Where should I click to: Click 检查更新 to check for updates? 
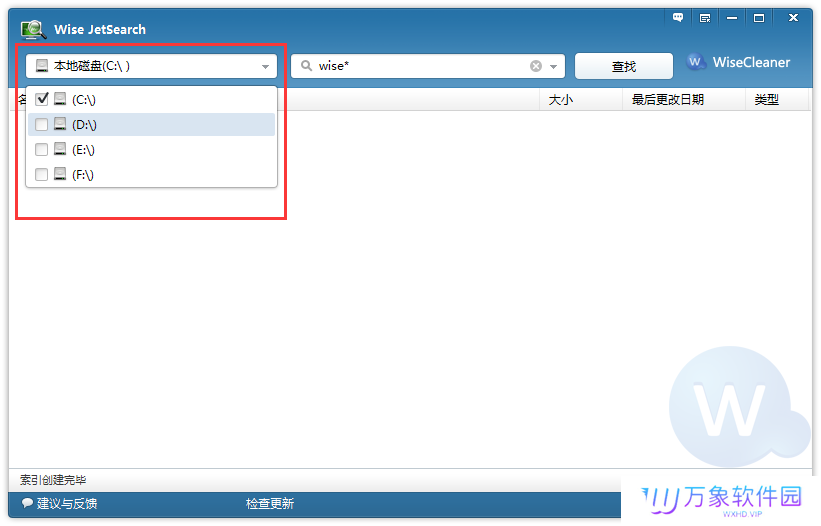(270, 503)
